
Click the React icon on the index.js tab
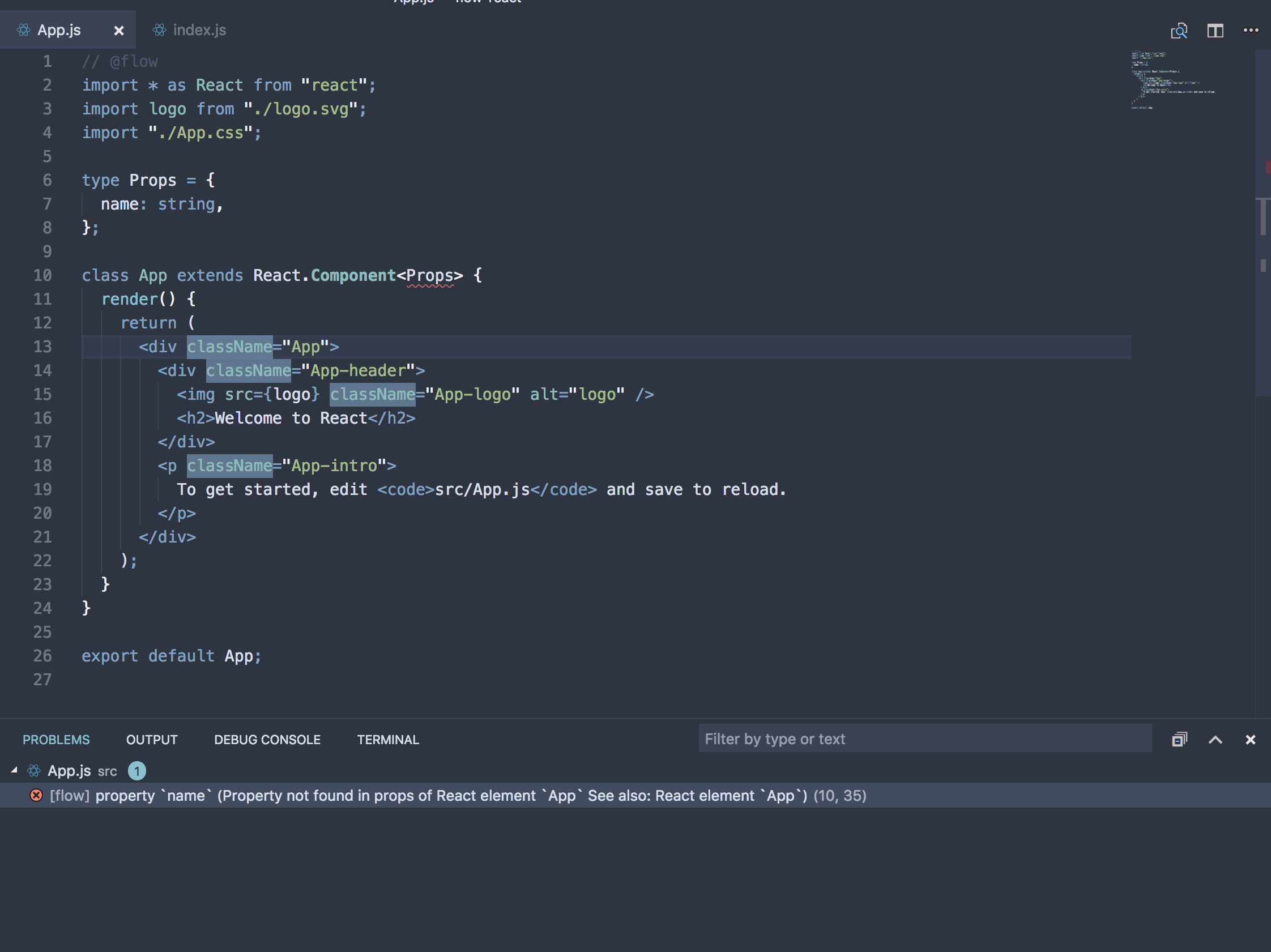[x=159, y=30]
